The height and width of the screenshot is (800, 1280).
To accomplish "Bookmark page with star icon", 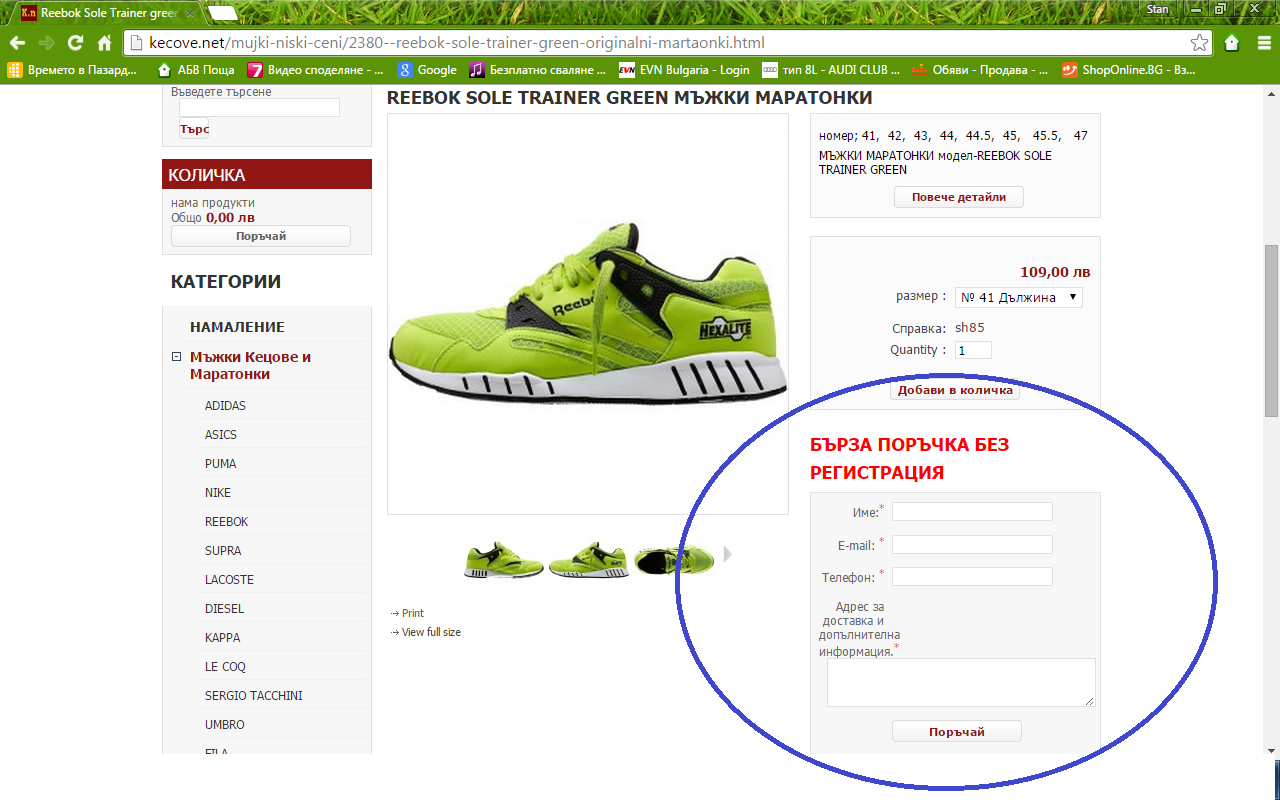I will [x=1199, y=43].
